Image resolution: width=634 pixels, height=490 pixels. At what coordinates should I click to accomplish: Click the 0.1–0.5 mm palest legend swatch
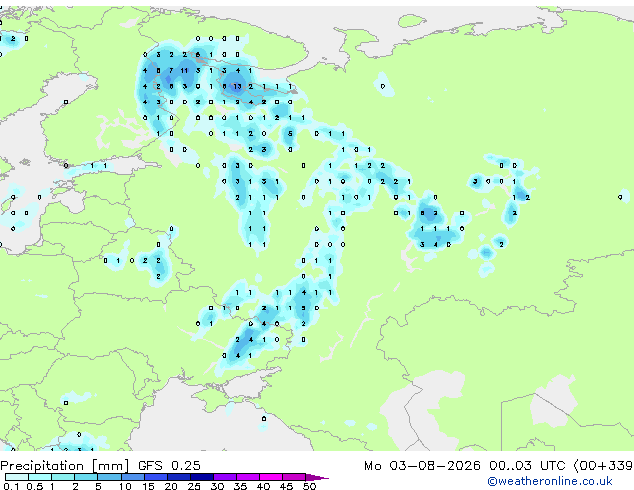point(17,477)
